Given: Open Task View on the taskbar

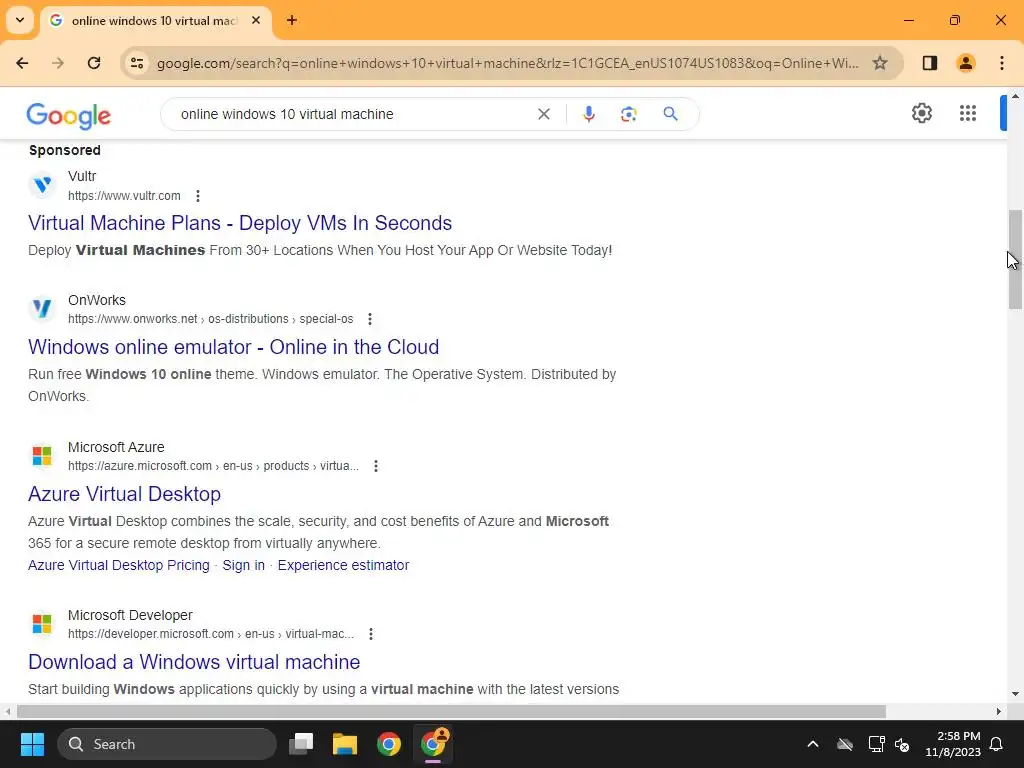Looking at the screenshot, I should pyautogui.click(x=302, y=744).
